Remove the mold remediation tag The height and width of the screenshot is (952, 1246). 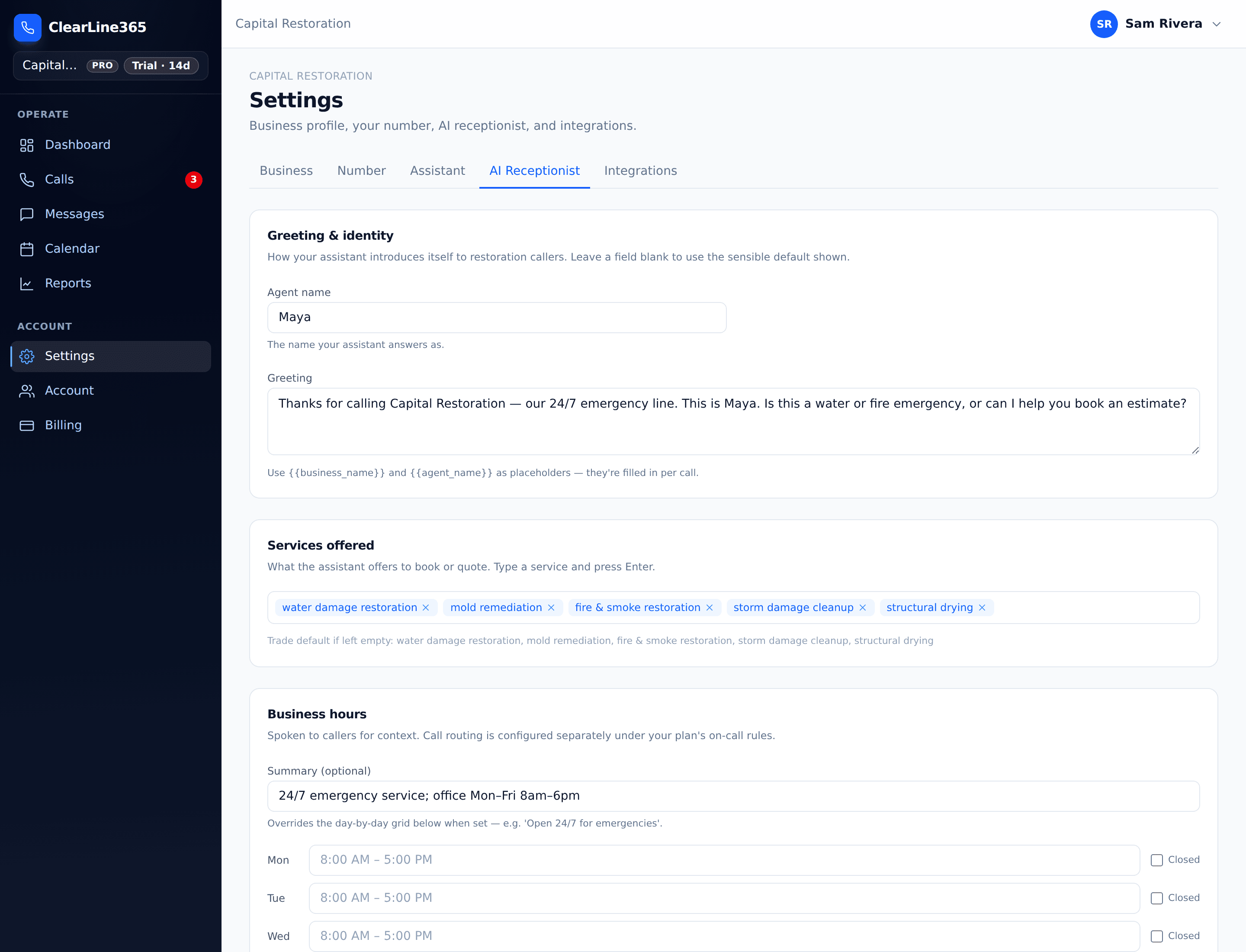[x=551, y=608]
